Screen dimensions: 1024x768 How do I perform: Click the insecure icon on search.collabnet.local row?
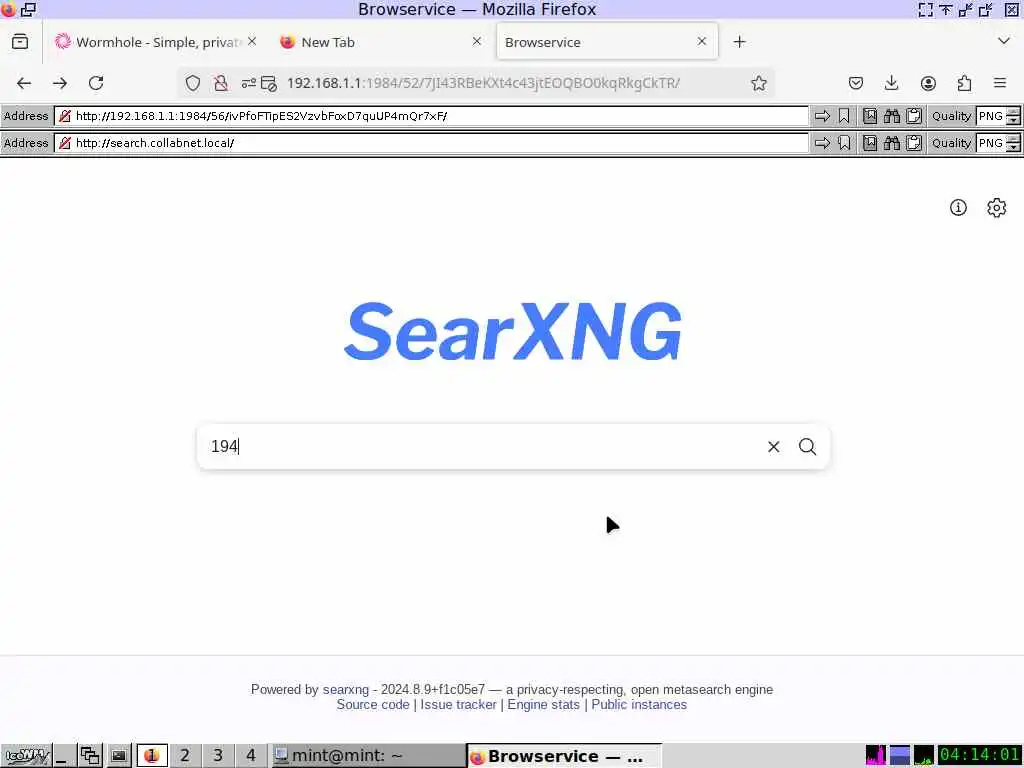pyautogui.click(x=65, y=143)
